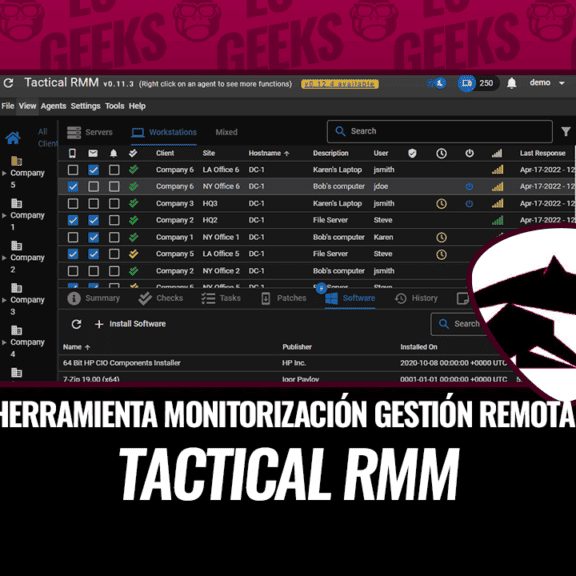Viewport: 576px width, 576px height.
Task: Open the View menu
Action: (x=28, y=106)
